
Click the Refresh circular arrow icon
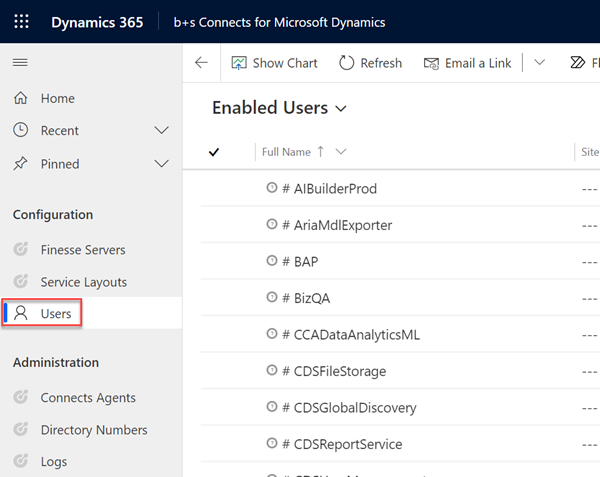pos(346,63)
